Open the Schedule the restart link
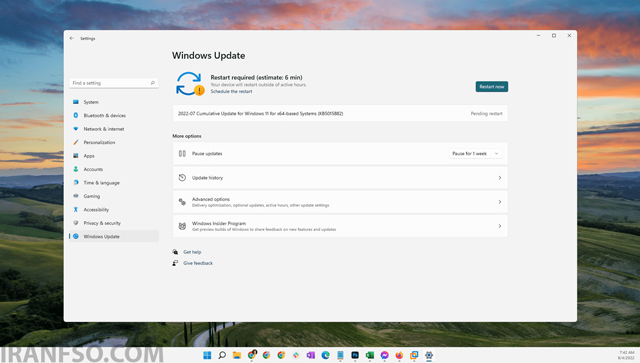Viewport: 640px width, 363px height. [x=231, y=91]
